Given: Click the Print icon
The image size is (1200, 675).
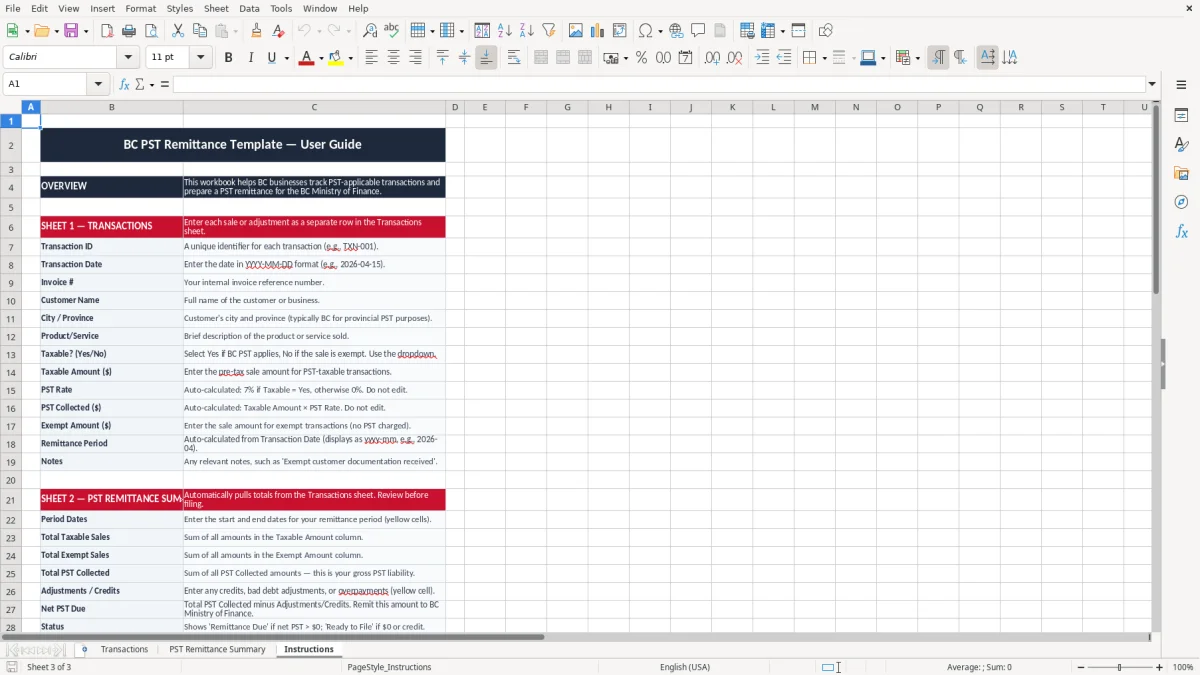Looking at the screenshot, I should click(x=129, y=31).
